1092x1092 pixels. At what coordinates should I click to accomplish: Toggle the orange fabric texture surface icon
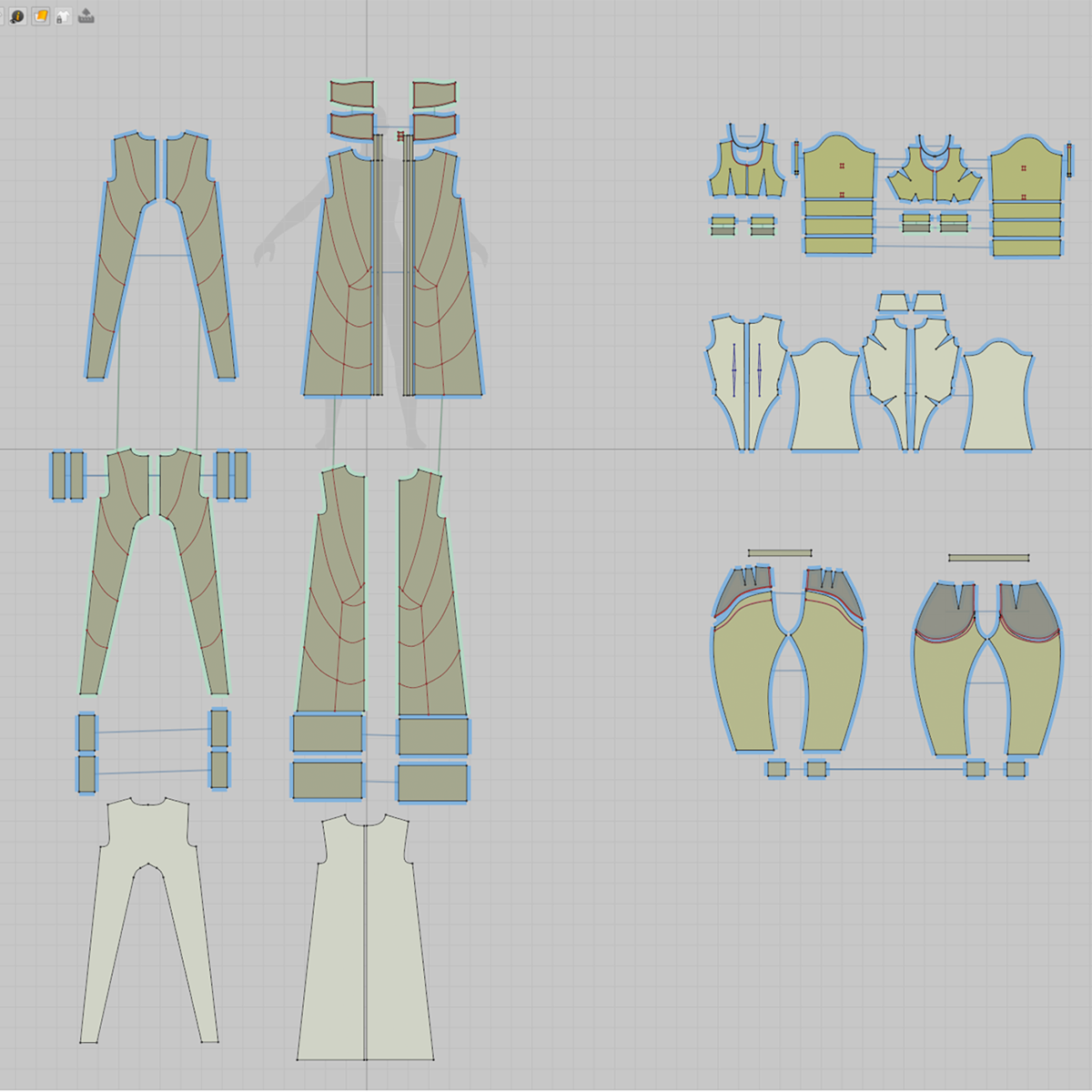41,16
